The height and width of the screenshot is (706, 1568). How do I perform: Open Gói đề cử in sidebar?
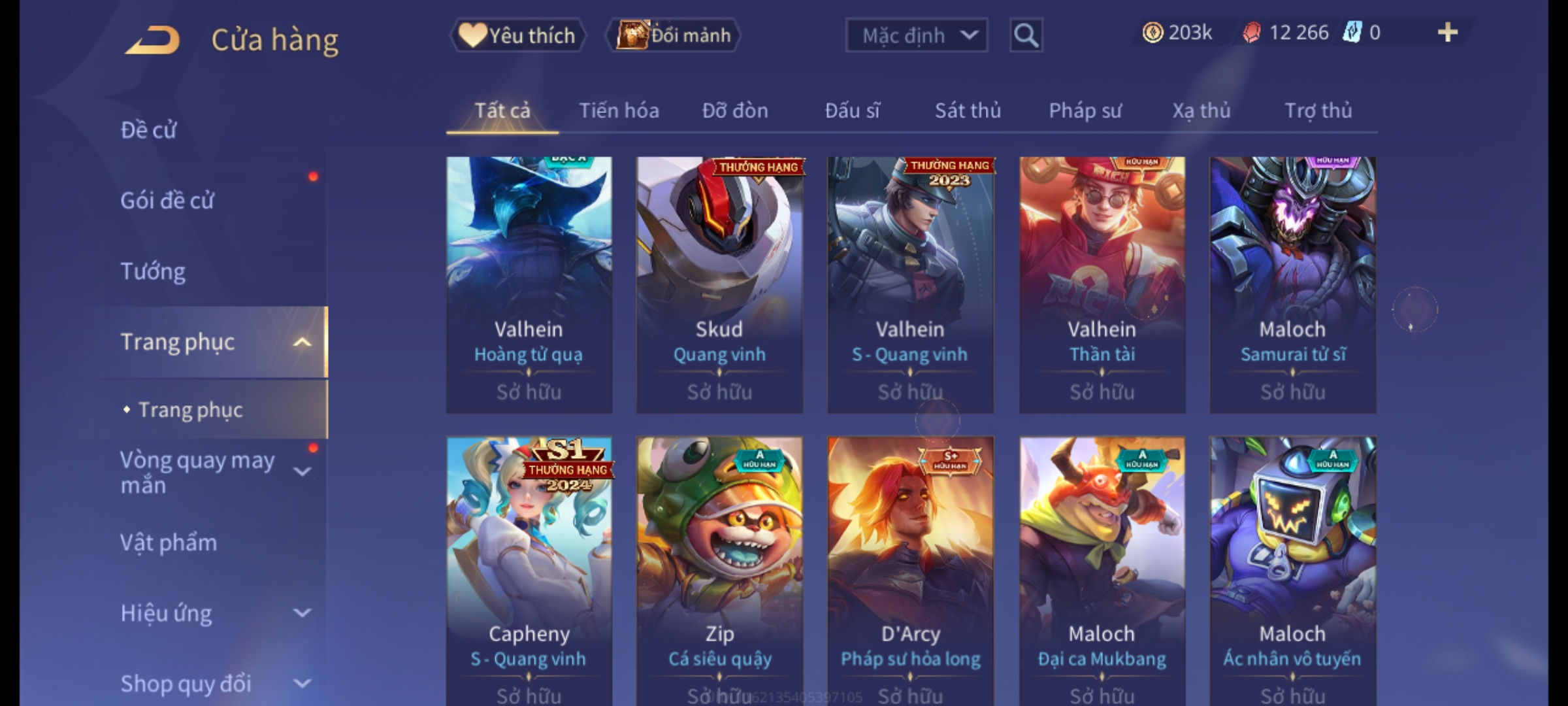[167, 200]
